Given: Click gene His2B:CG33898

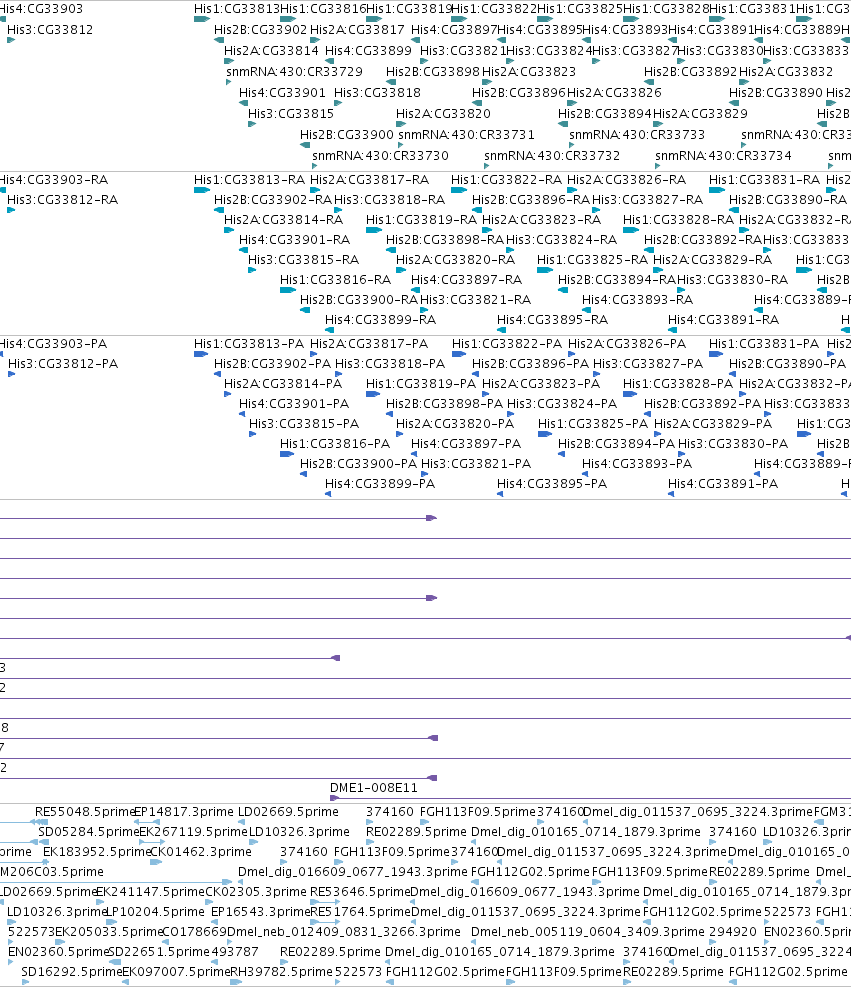Looking at the screenshot, I should (x=433, y=72).
